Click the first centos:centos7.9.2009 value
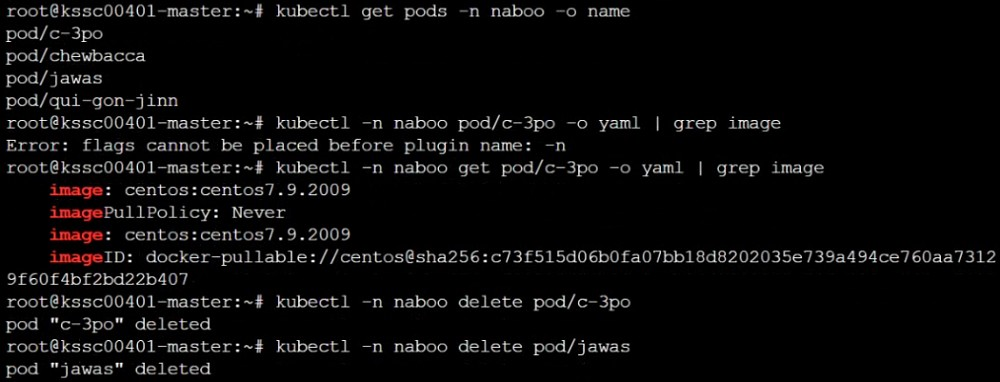The image size is (1000, 382). click(237, 190)
